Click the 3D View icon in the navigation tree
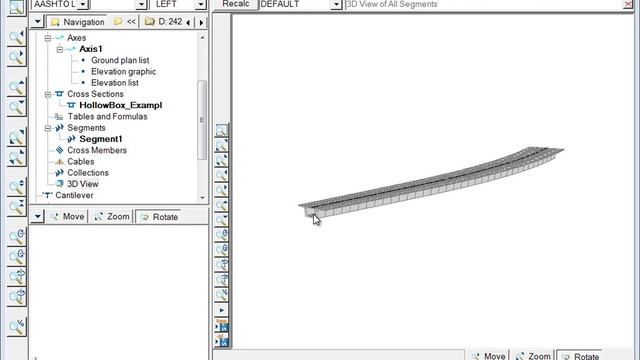The height and width of the screenshot is (360, 640). pos(60,184)
